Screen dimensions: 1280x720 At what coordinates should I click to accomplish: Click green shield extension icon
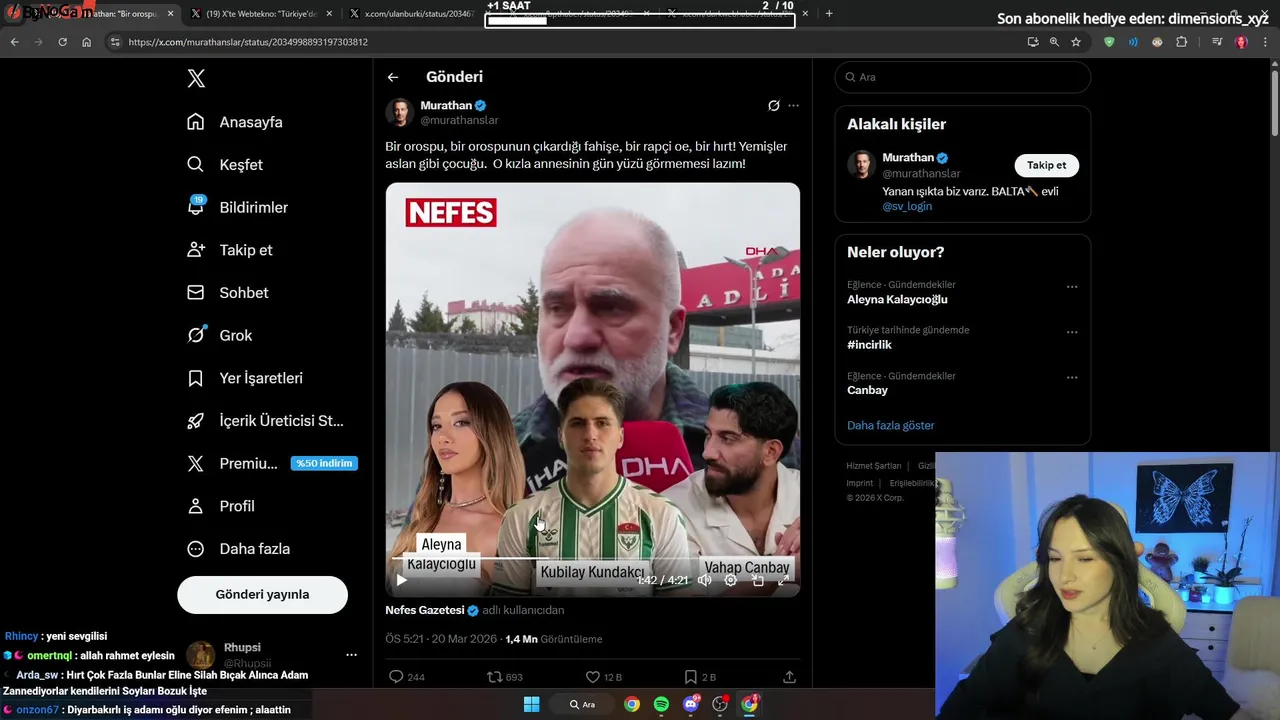[1109, 42]
